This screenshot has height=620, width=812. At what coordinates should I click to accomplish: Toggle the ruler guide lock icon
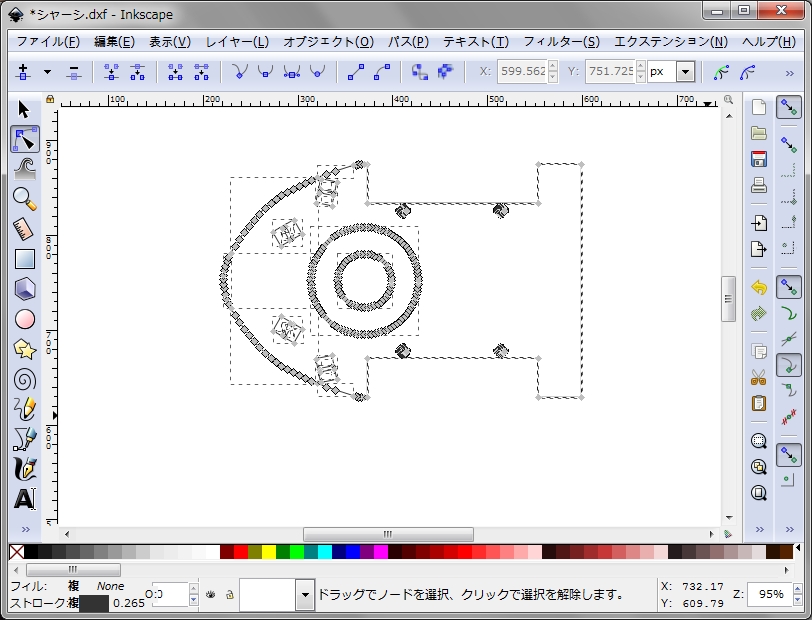[50, 98]
